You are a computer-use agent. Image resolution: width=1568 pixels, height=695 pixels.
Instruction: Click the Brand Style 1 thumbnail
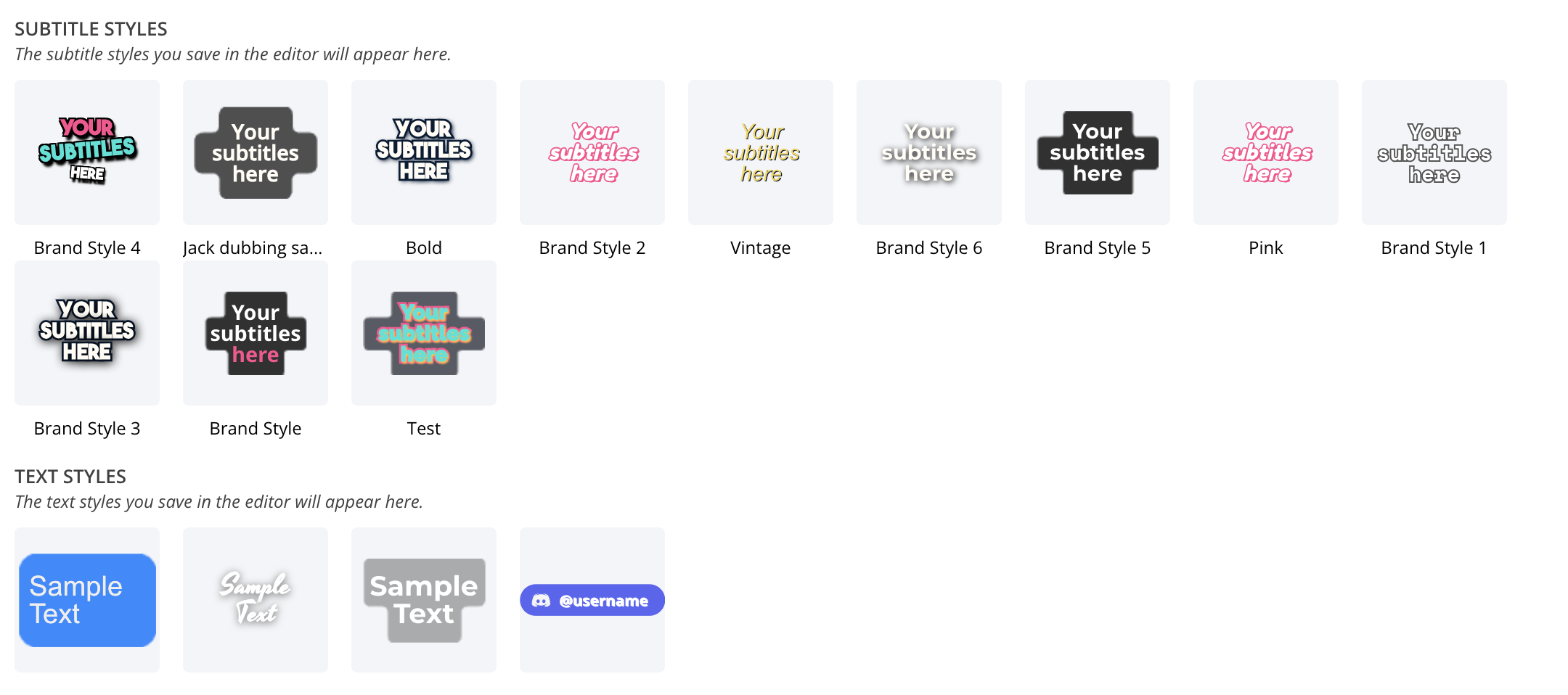[1434, 152]
